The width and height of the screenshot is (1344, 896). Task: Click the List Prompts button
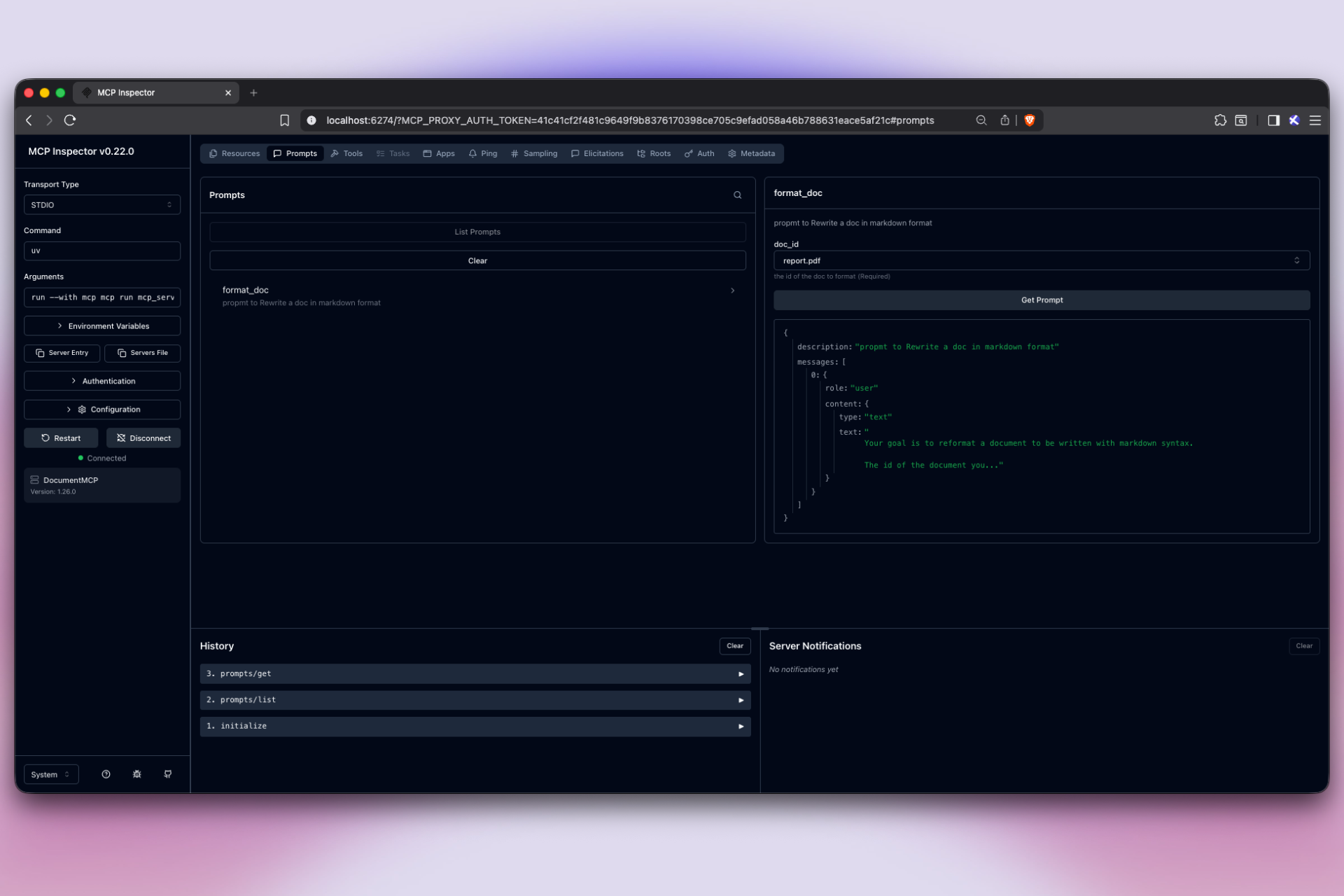[477, 232]
